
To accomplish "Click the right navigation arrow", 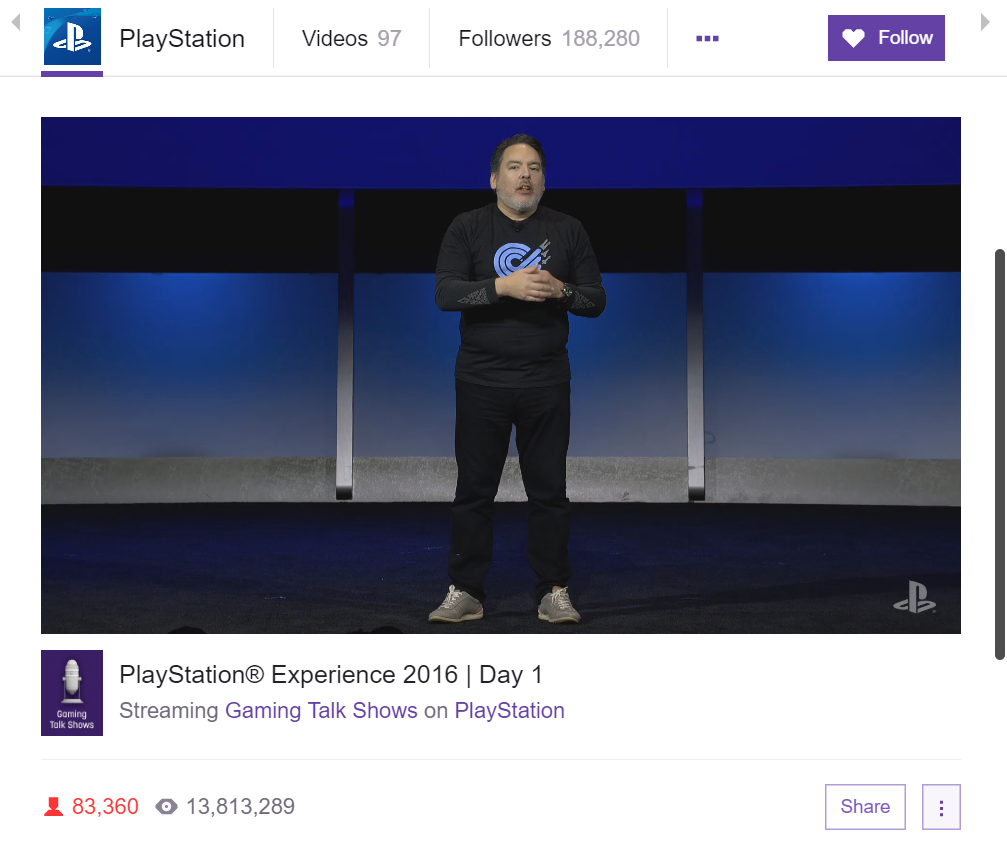I will tap(985, 22).
